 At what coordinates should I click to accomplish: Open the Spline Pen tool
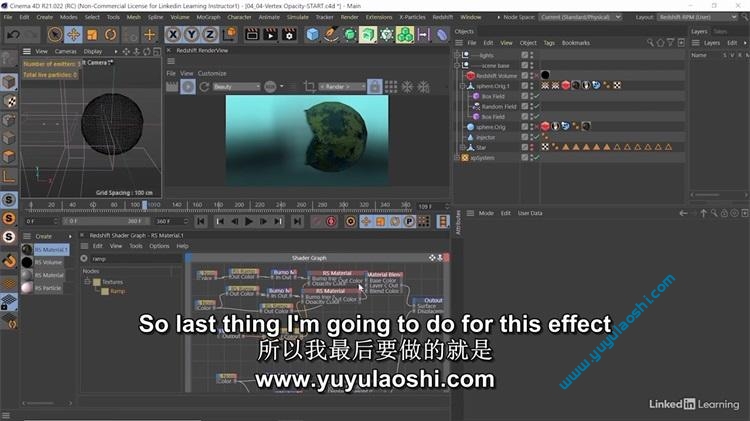[x=331, y=34]
